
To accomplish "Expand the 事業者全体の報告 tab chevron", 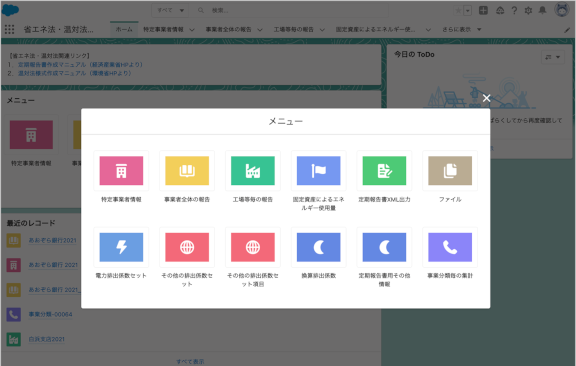I will point(260,30).
